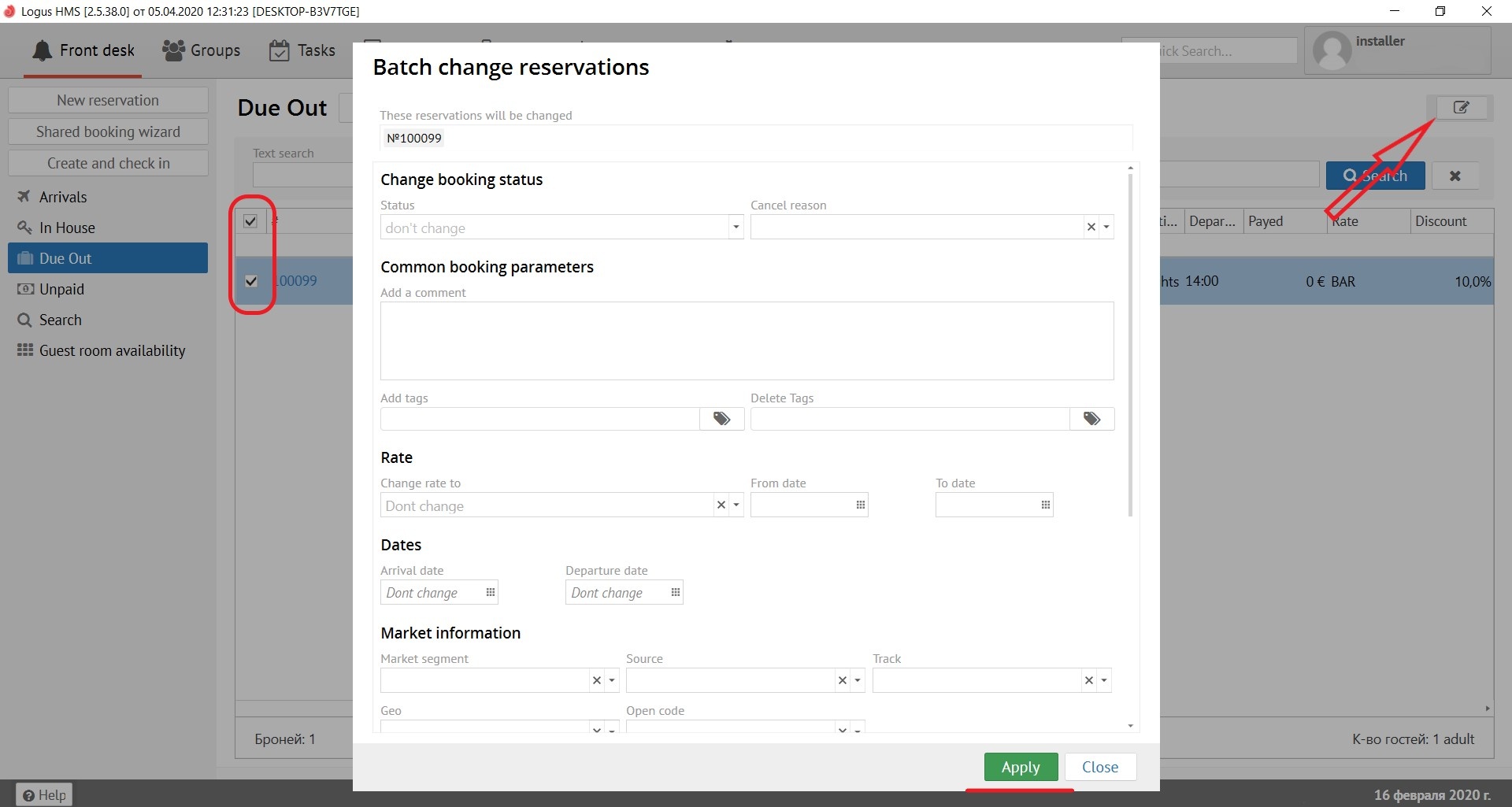The width and height of the screenshot is (1512, 807).
Task: Open the Arrival date calendar picker
Action: click(491, 593)
